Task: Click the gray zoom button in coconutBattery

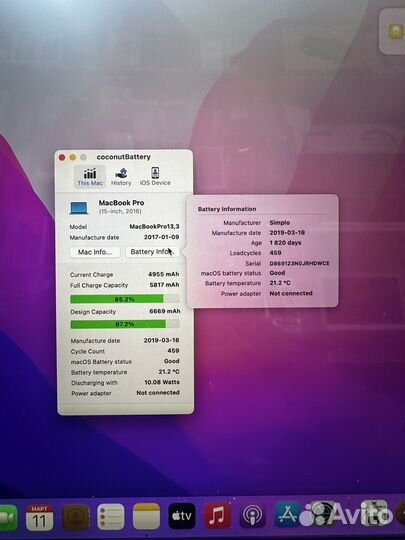Action: pos(83,157)
